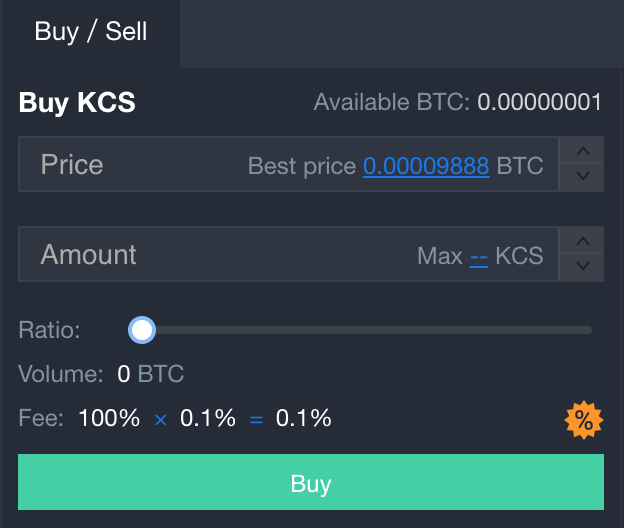Viewport: 624px width, 528px height.
Task: Click the 100% fee rate value
Action: coord(109,418)
